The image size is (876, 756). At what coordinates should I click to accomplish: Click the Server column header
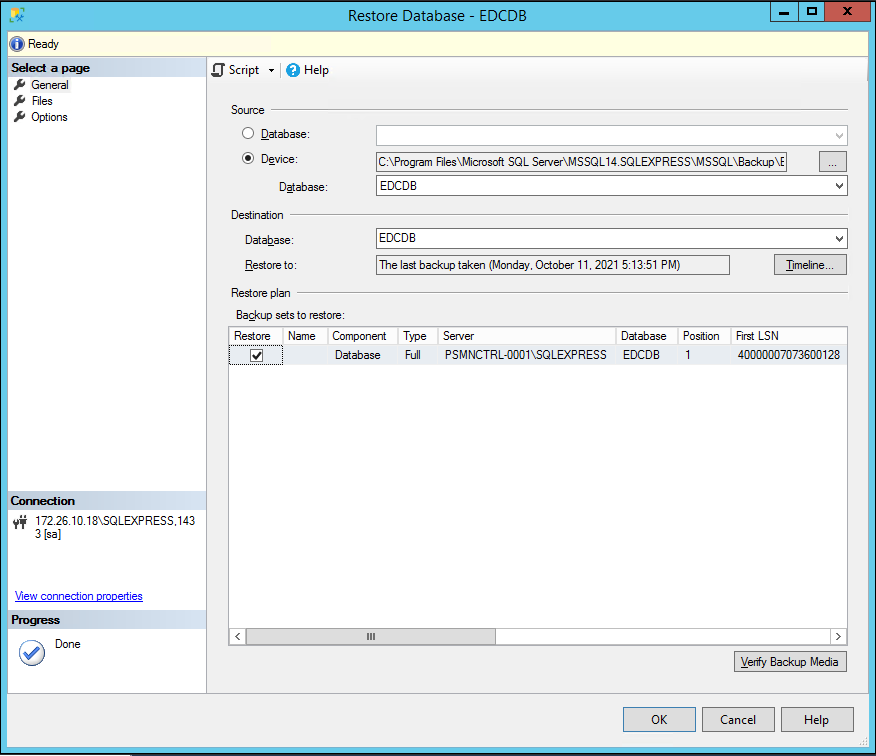[x=527, y=336]
